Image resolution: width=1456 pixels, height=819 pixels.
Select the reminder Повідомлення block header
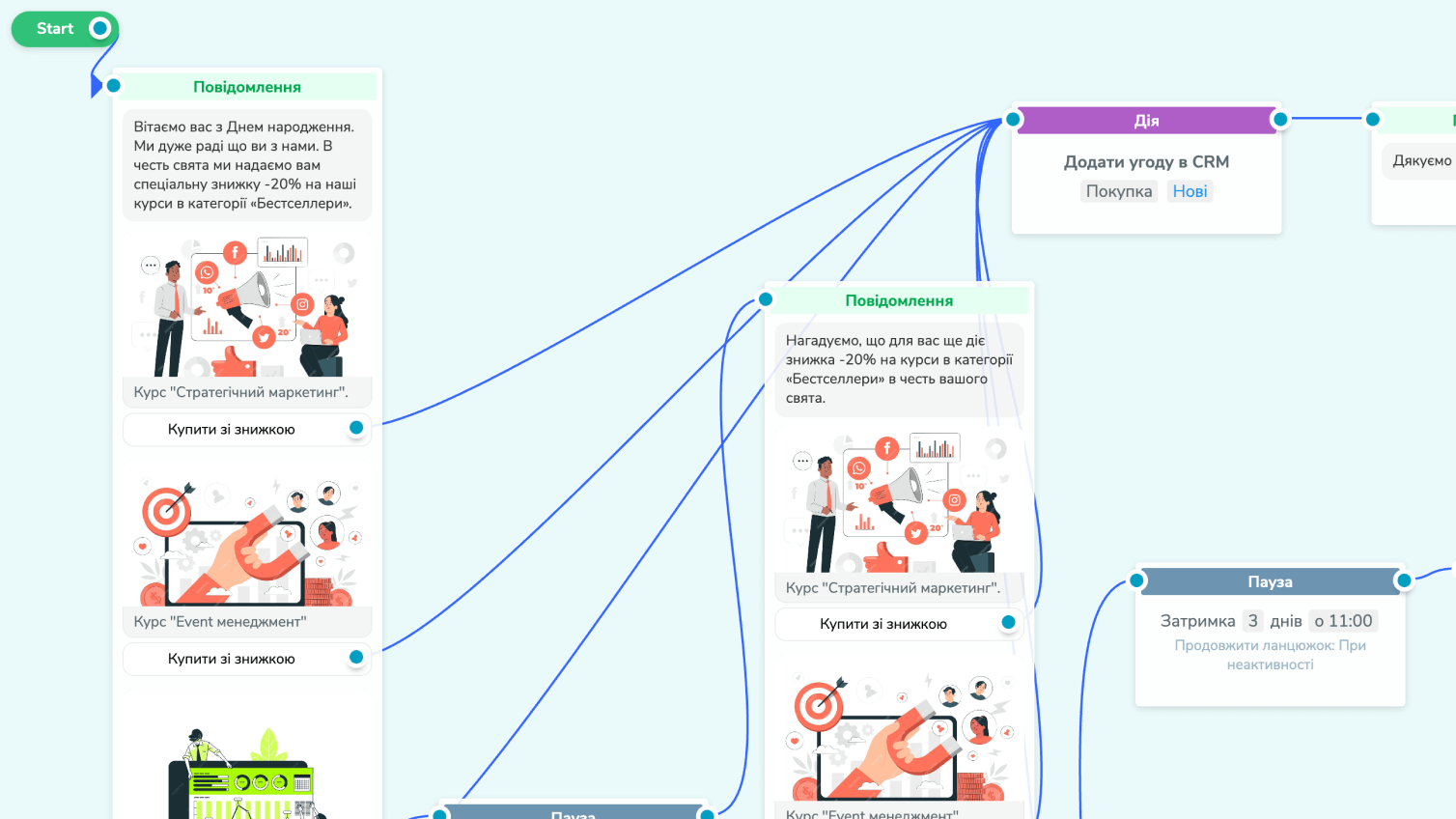coord(899,300)
